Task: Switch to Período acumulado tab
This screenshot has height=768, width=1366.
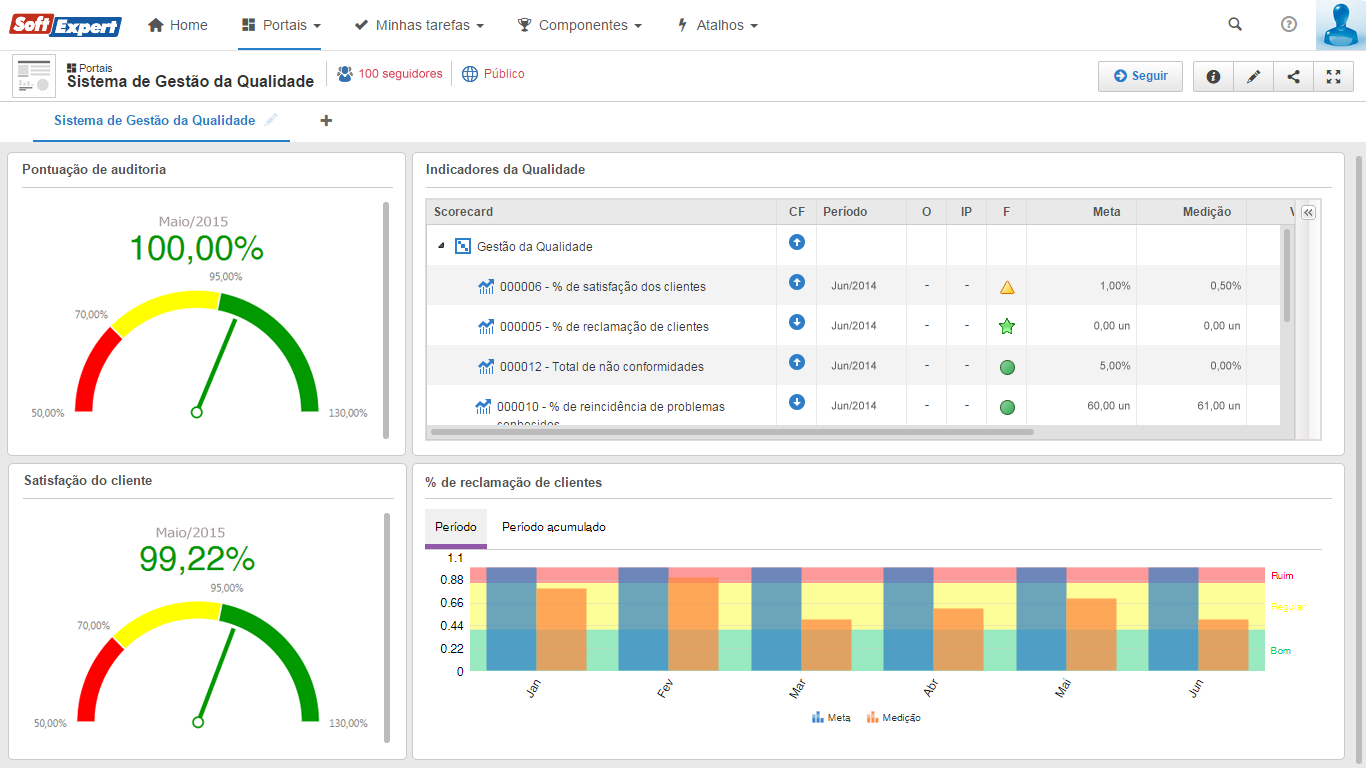Action: click(553, 527)
